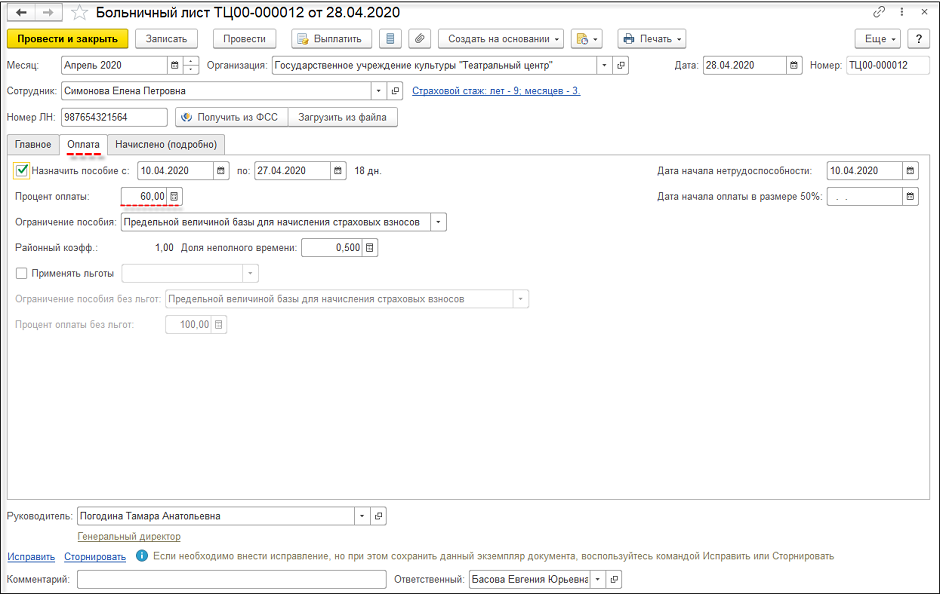Open calculator for Доля неполного времени
Image resolution: width=940 pixels, height=594 pixels.
click(x=370, y=248)
